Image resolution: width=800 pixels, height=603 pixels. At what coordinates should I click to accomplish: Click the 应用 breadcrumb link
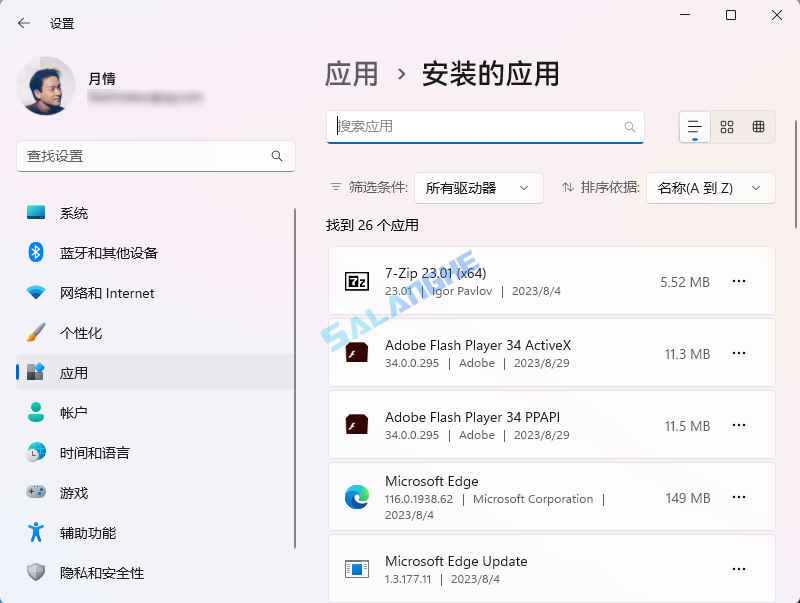click(355, 74)
